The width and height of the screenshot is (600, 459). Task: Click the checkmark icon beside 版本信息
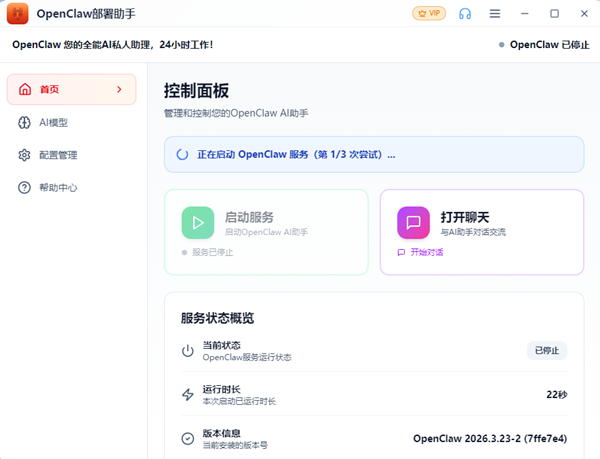click(x=188, y=439)
